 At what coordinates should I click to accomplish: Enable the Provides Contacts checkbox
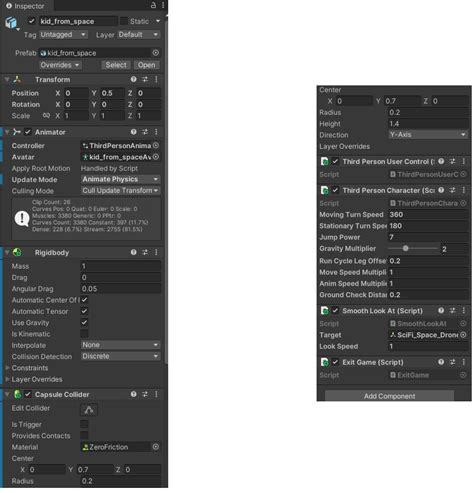pos(84,435)
